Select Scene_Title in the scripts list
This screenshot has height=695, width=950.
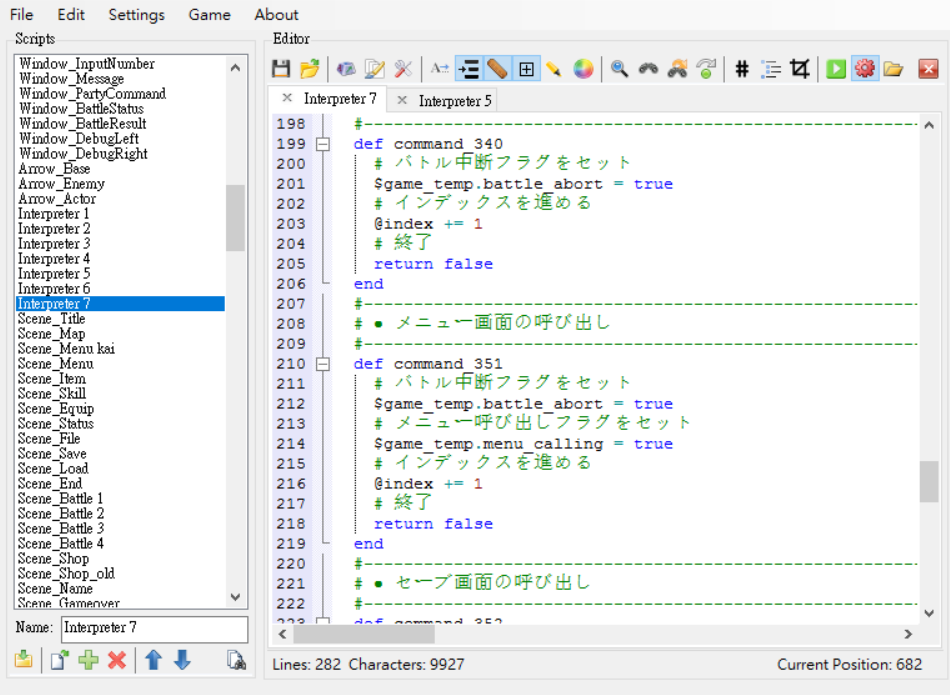[x=120, y=319]
